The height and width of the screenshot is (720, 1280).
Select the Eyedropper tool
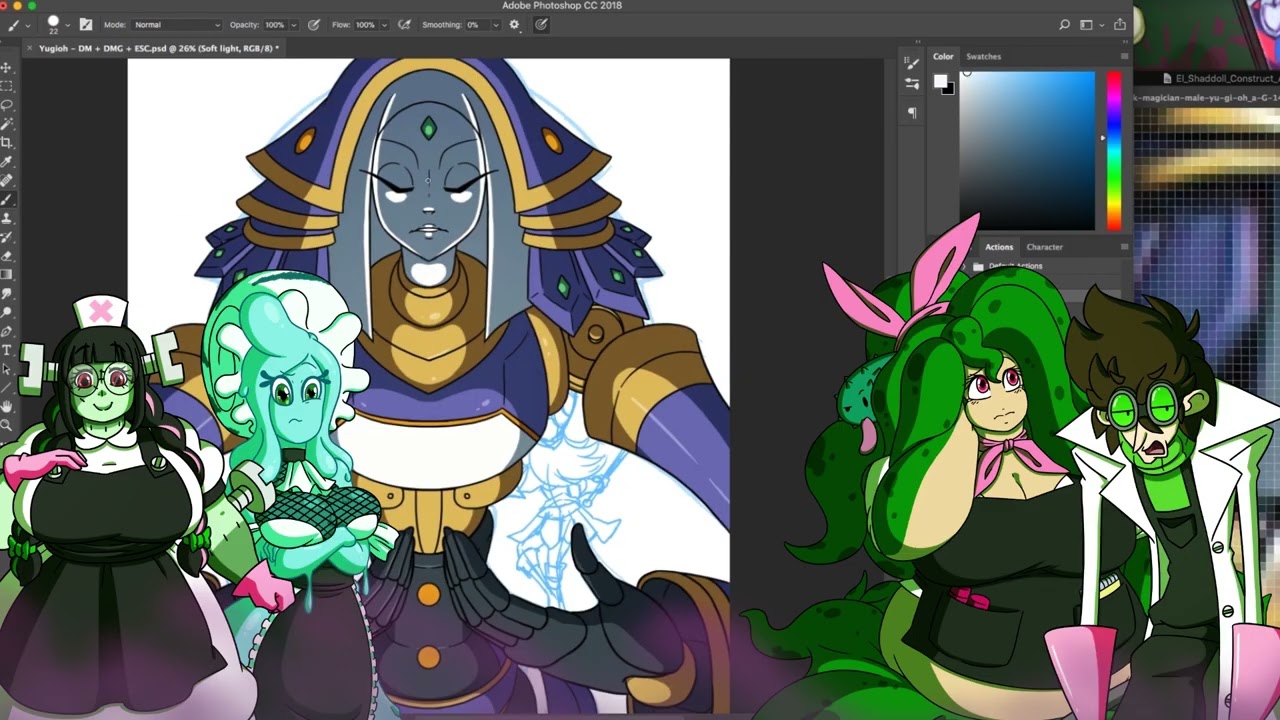point(6,162)
